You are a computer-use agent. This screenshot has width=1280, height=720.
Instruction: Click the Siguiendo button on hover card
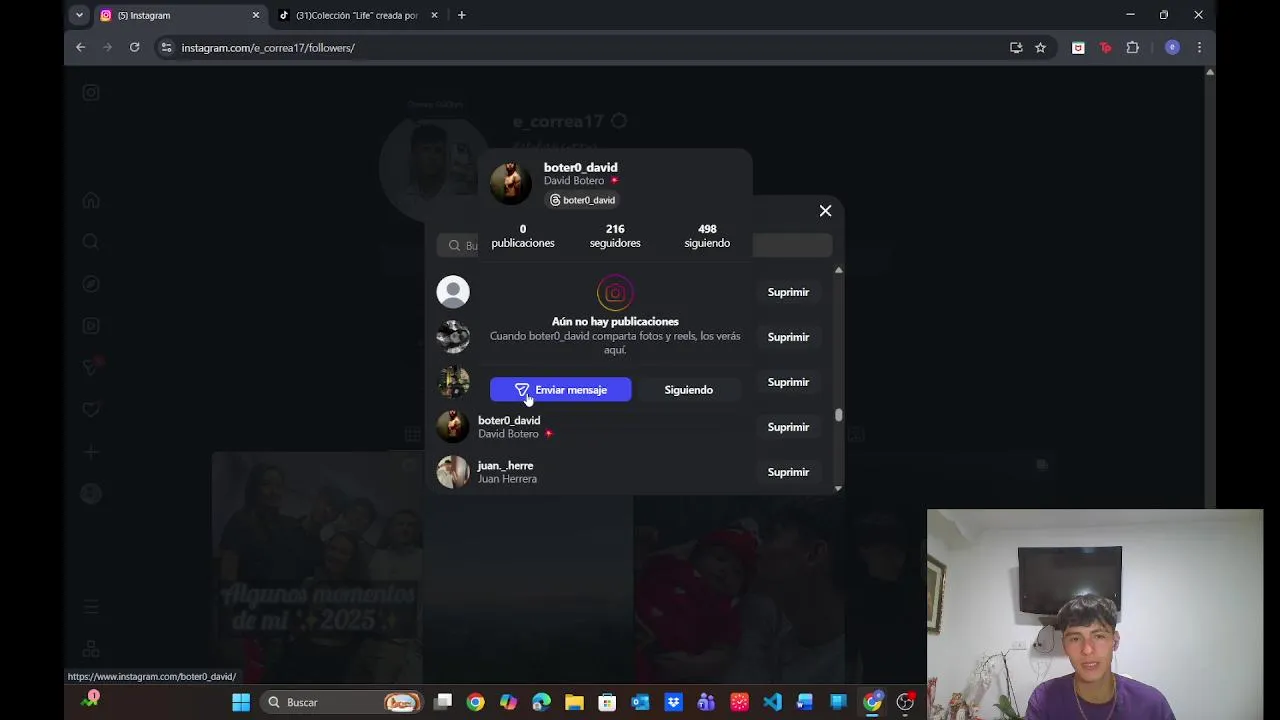pyautogui.click(x=688, y=390)
